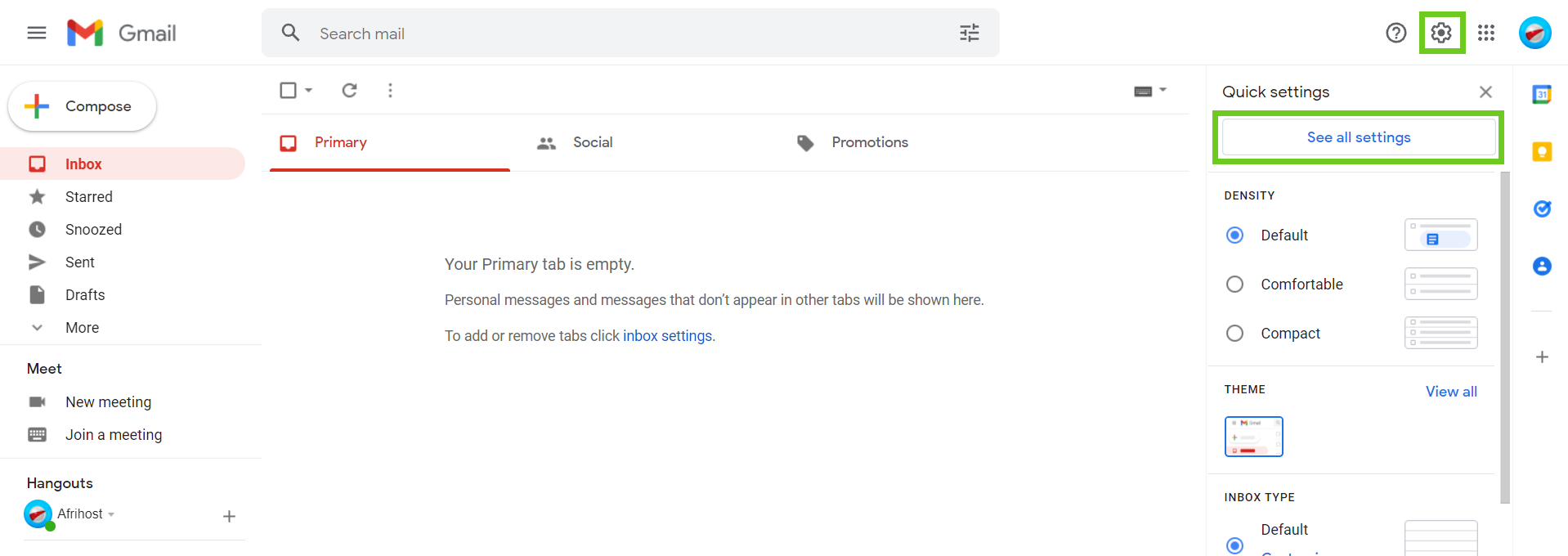Tick the select all messages checkbox
The image size is (1568, 556).
(x=288, y=90)
